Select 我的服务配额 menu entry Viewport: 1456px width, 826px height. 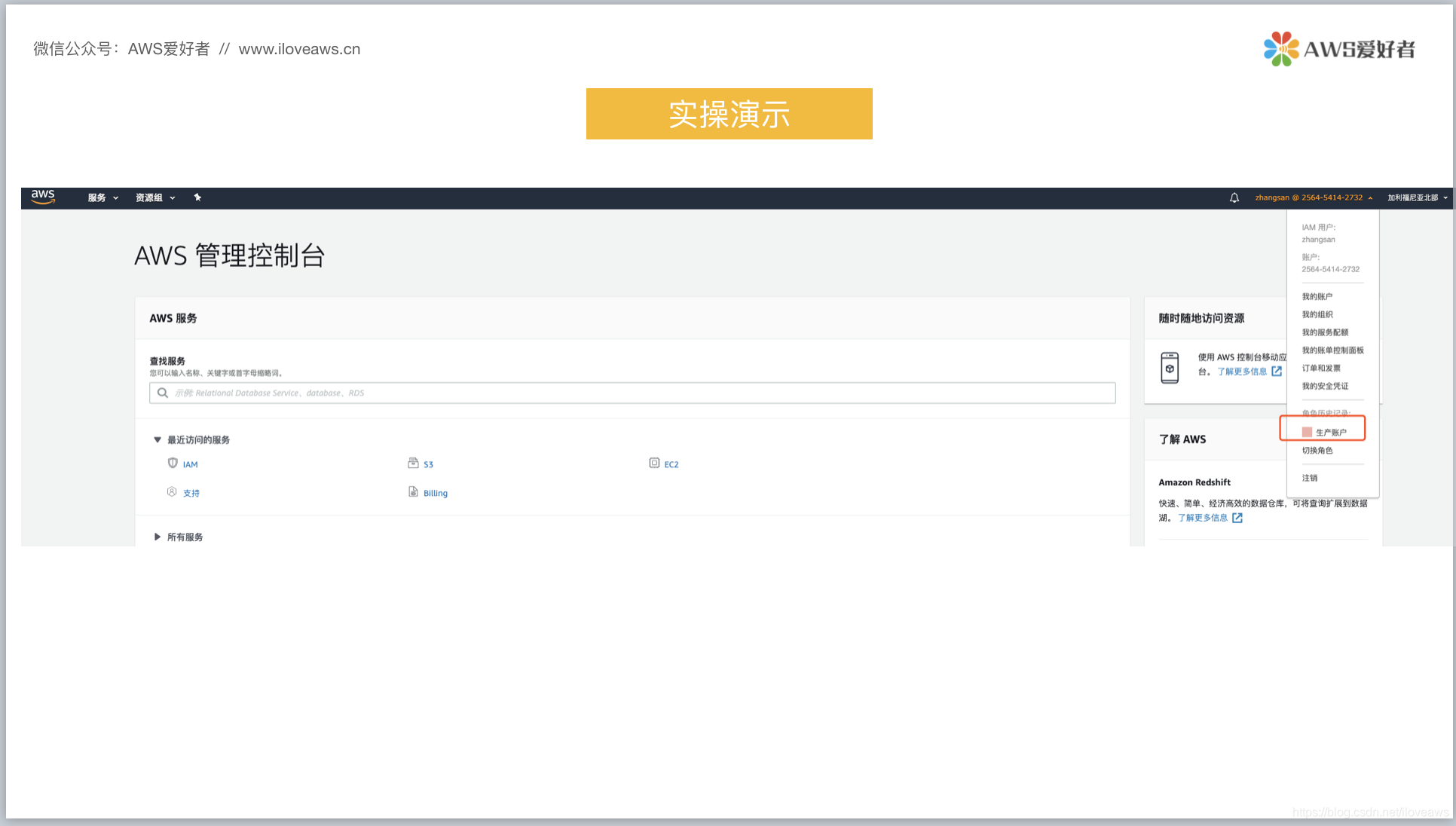pyautogui.click(x=1325, y=332)
